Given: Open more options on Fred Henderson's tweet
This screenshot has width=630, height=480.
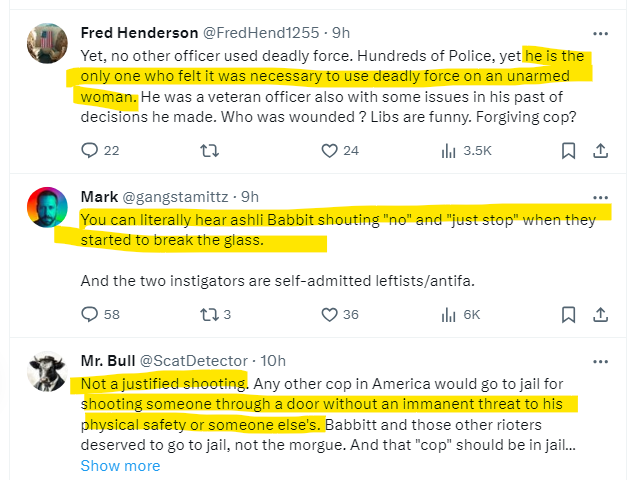Looking at the screenshot, I should 600,31.
